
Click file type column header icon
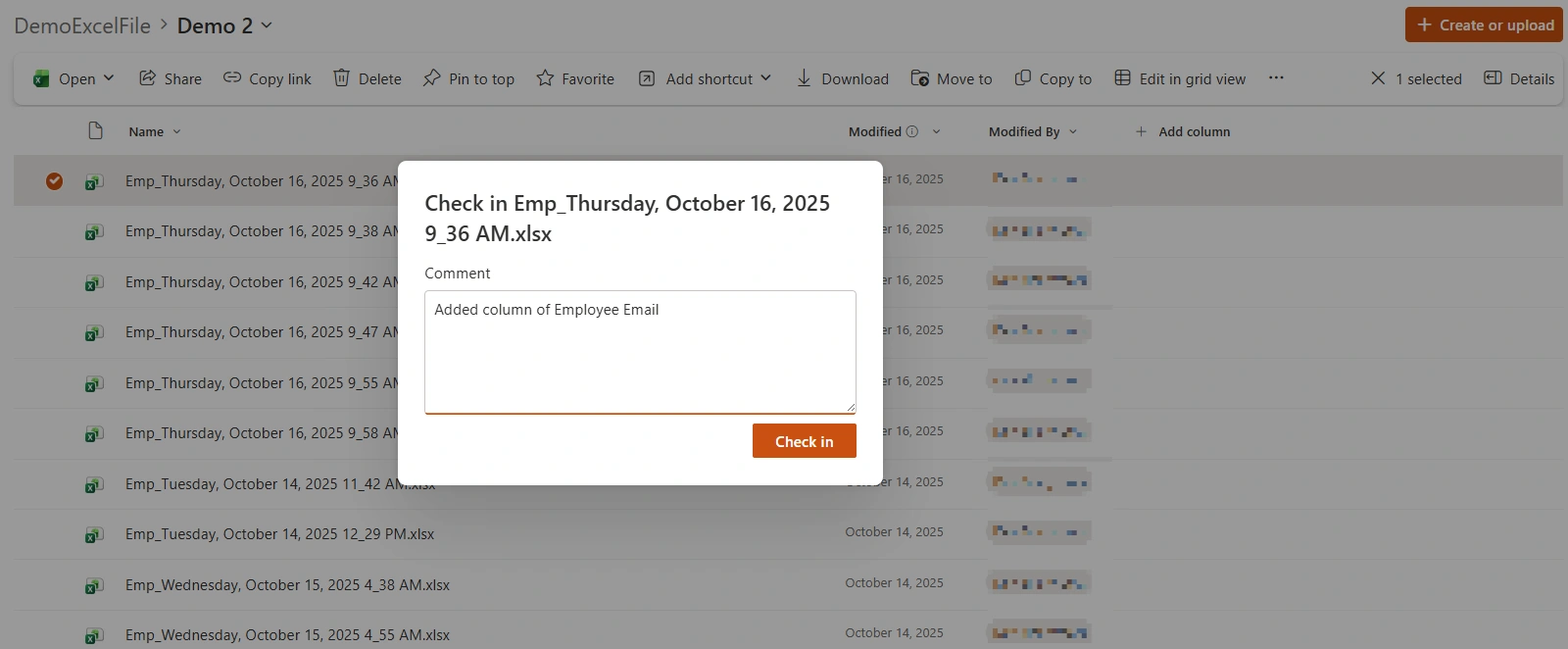95,131
